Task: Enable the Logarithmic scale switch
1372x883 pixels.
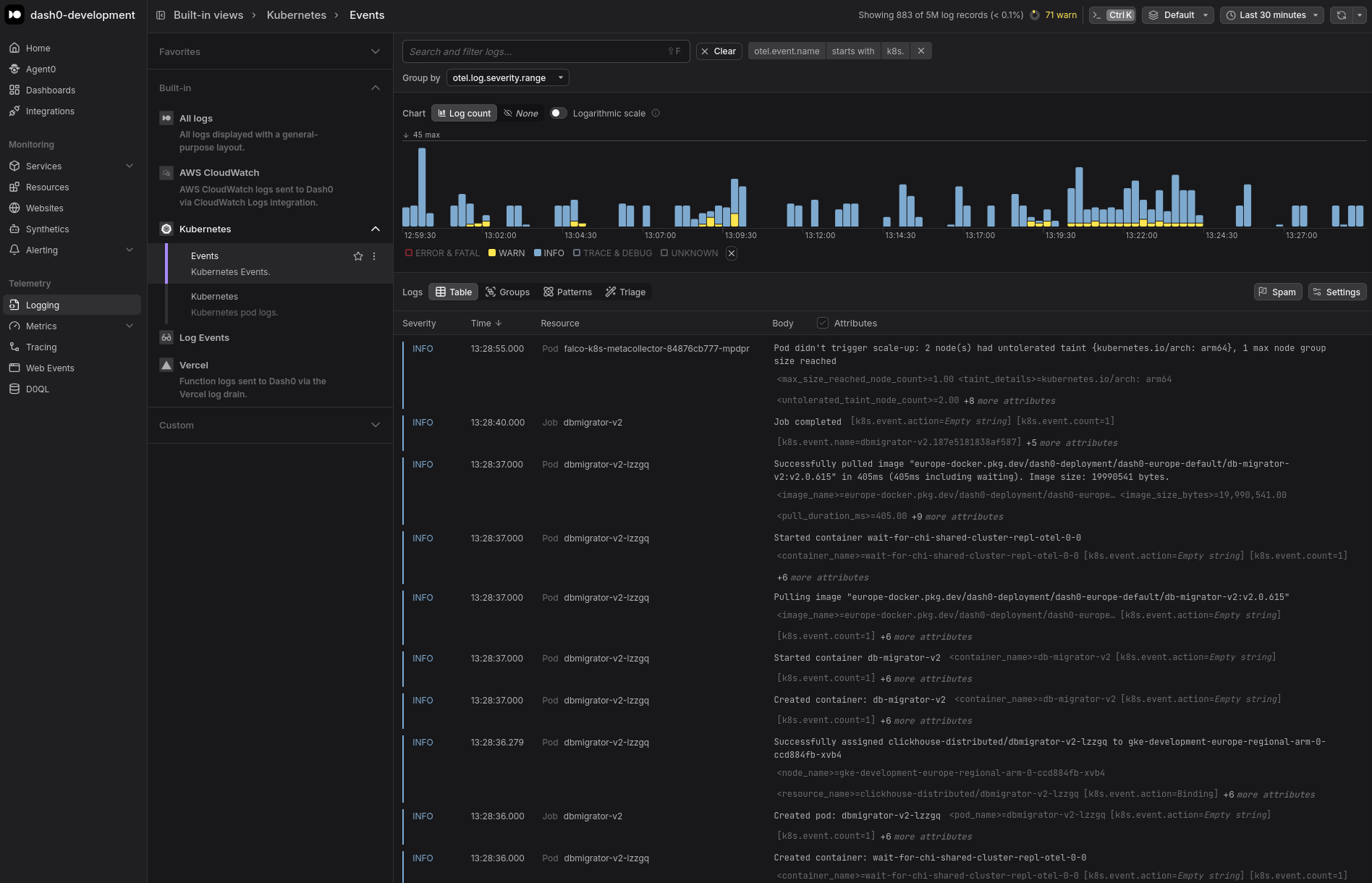Action: tap(558, 114)
